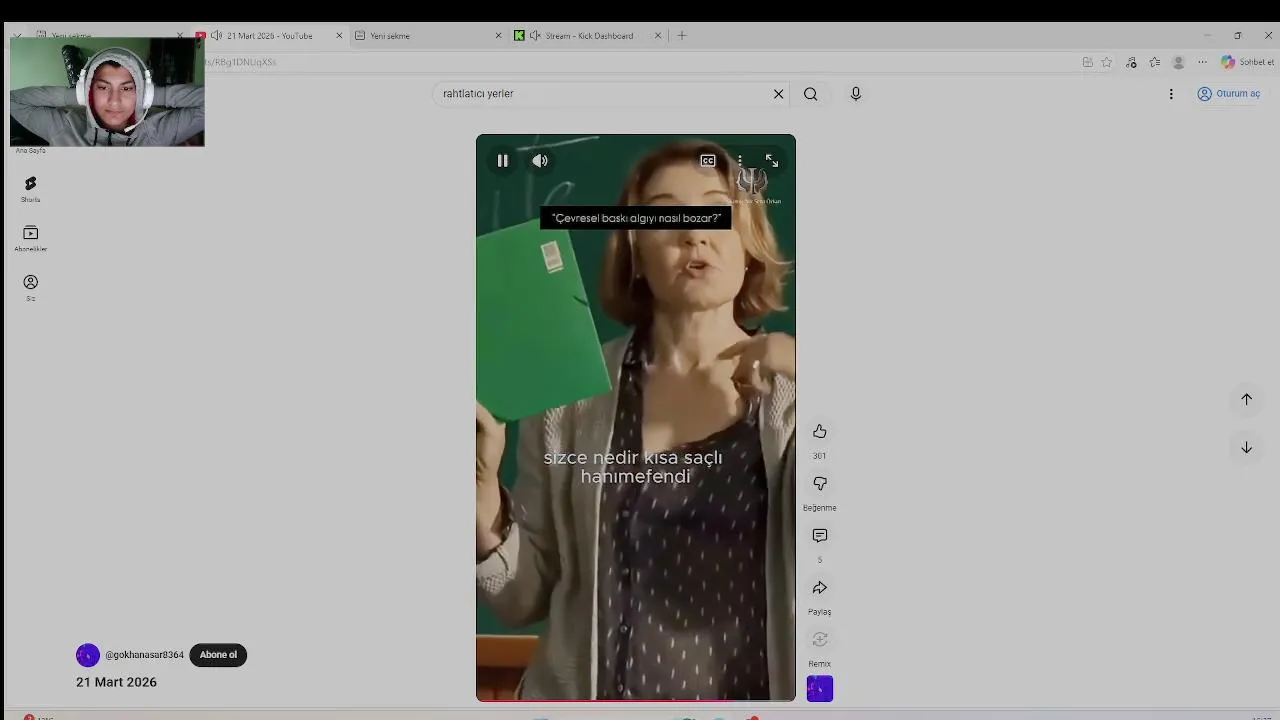This screenshot has height=720, width=1280.
Task: Enter fullscreen mode on the Short
Action: (772, 161)
